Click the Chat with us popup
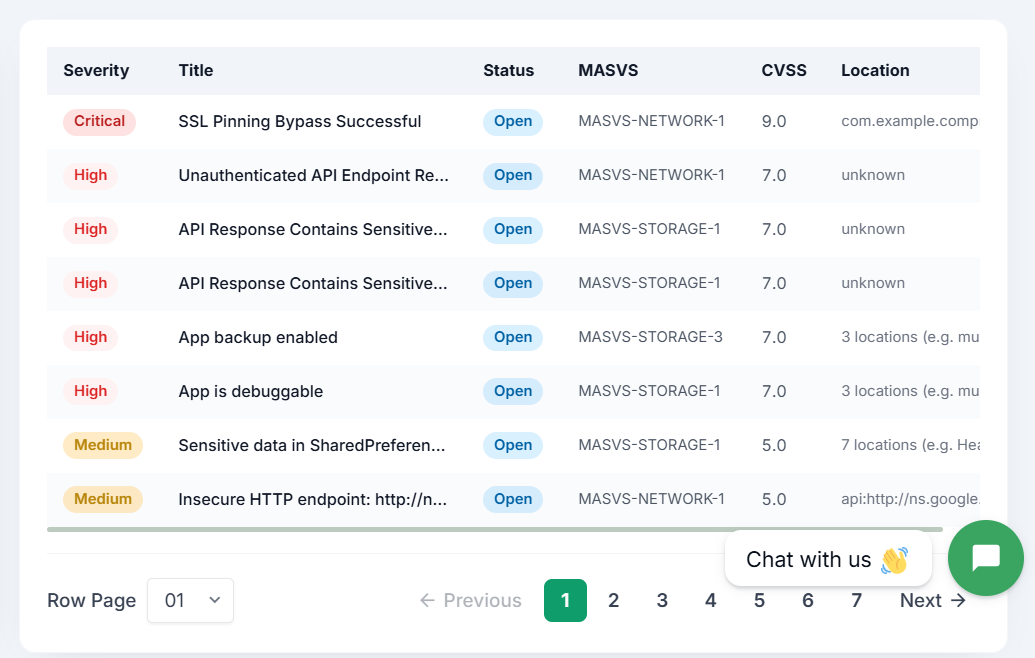 click(828, 559)
